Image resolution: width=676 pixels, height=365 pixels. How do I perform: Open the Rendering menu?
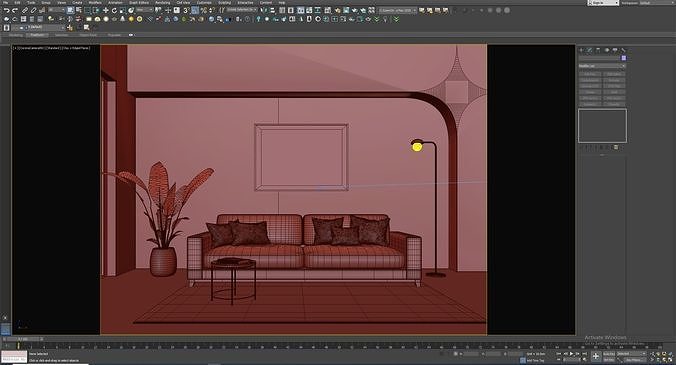coord(163,3)
